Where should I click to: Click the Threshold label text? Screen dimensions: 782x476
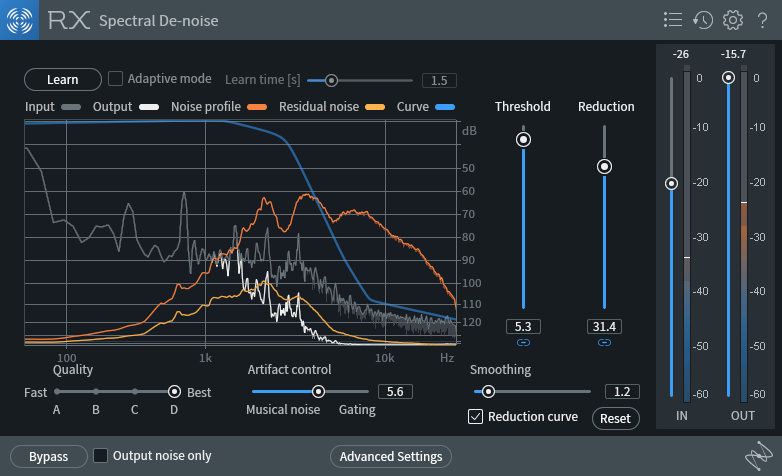click(x=523, y=106)
